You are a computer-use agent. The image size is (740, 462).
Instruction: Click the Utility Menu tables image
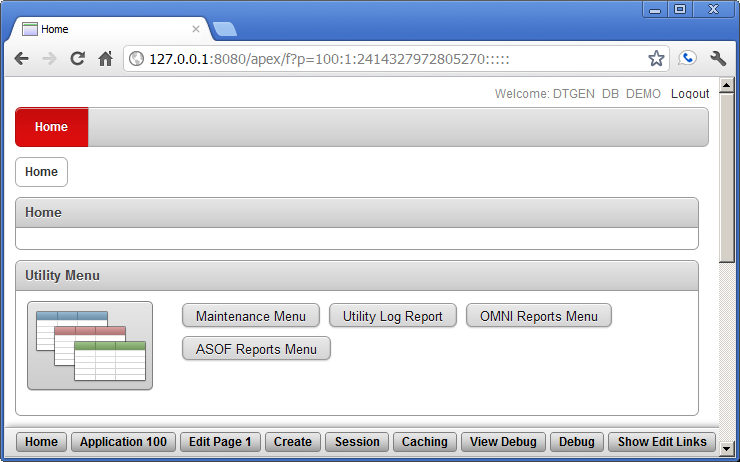point(90,345)
